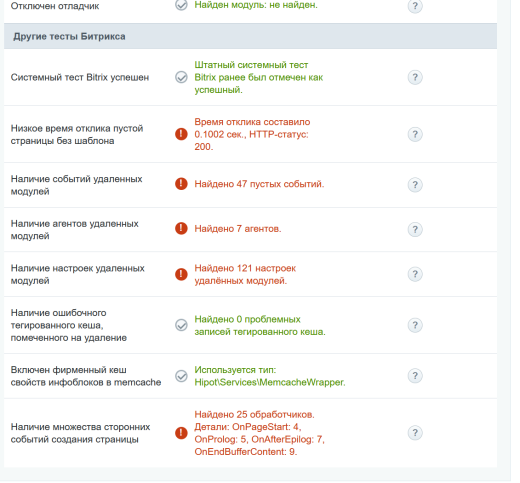This screenshot has height=483, width=520.
Task: Select 'Включен фирменный кеш свойств инфоблоков' label
Action: [x=86, y=376]
